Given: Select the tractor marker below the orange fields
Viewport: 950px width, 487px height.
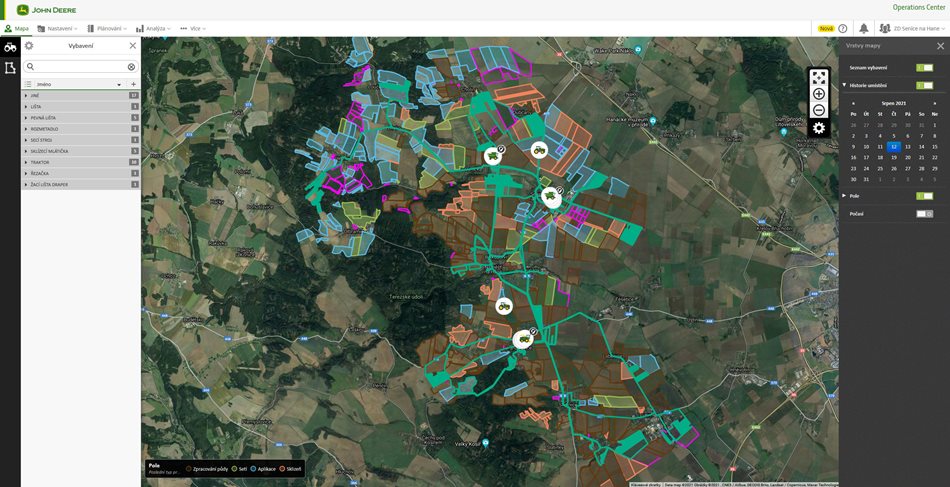Looking at the screenshot, I should coord(539,150).
